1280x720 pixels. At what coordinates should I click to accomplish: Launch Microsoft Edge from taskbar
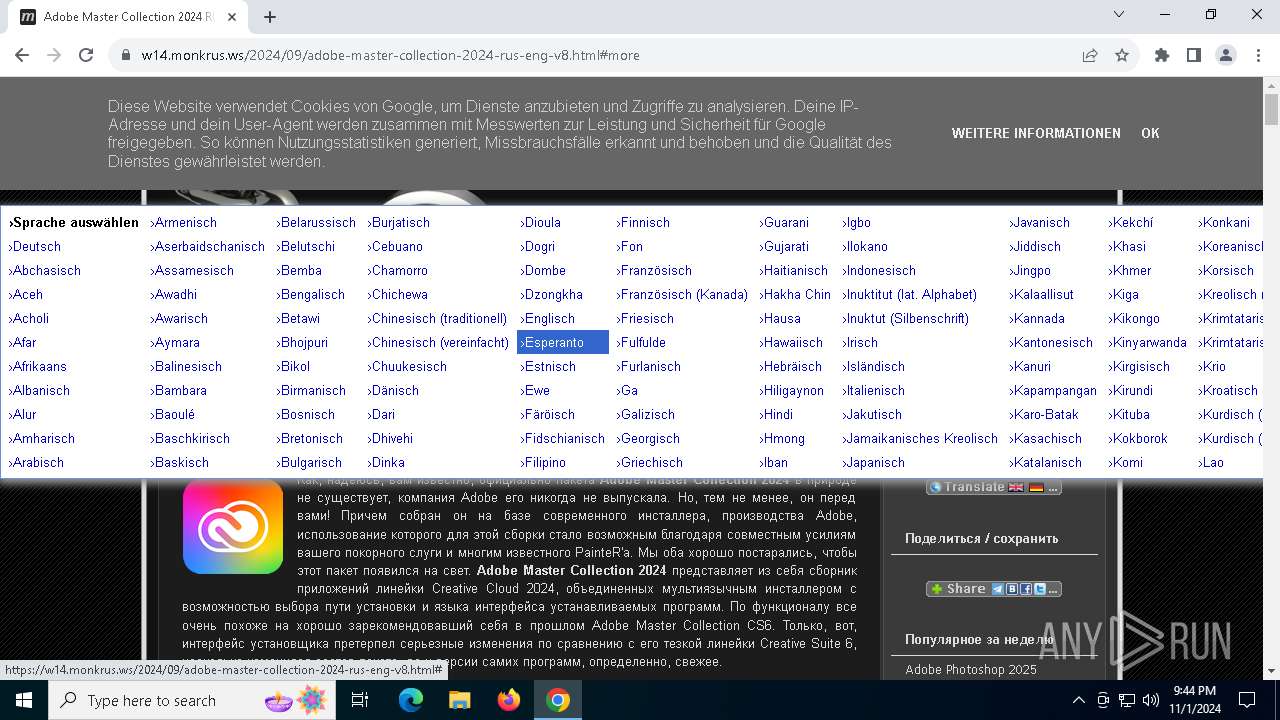pyautogui.click(x=411, y=700)
